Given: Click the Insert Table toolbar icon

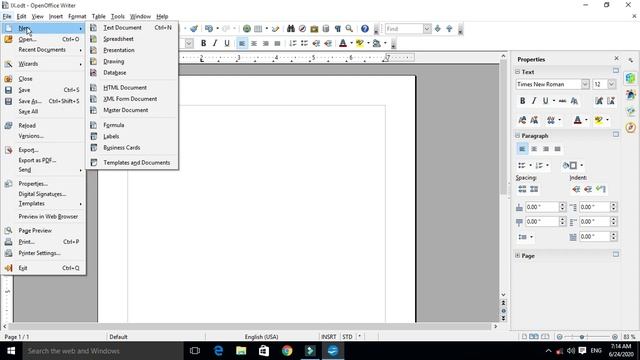Looking at the screenshot, I should click(x=258, y=29).
